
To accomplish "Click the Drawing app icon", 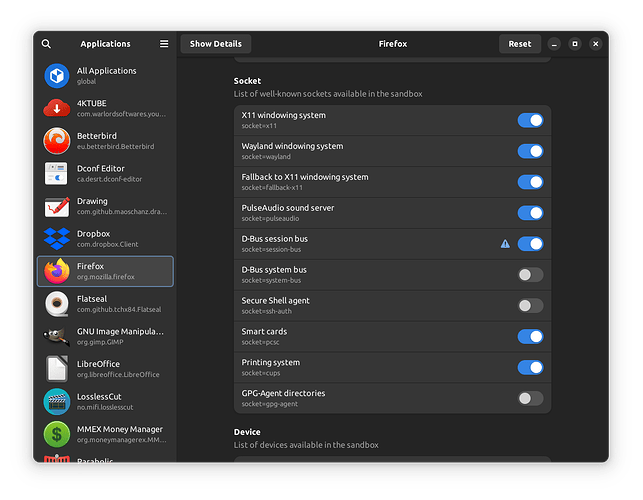I will (57, 206).
